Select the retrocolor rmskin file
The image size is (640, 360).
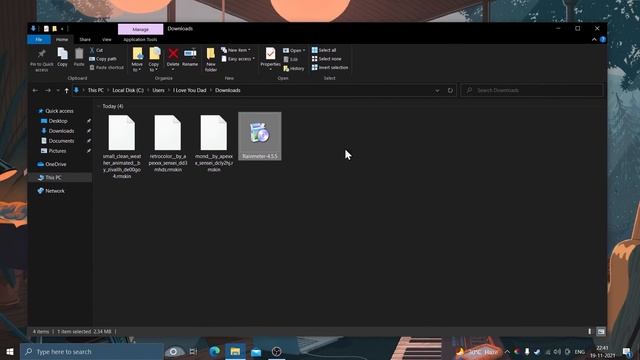(168, 143)
